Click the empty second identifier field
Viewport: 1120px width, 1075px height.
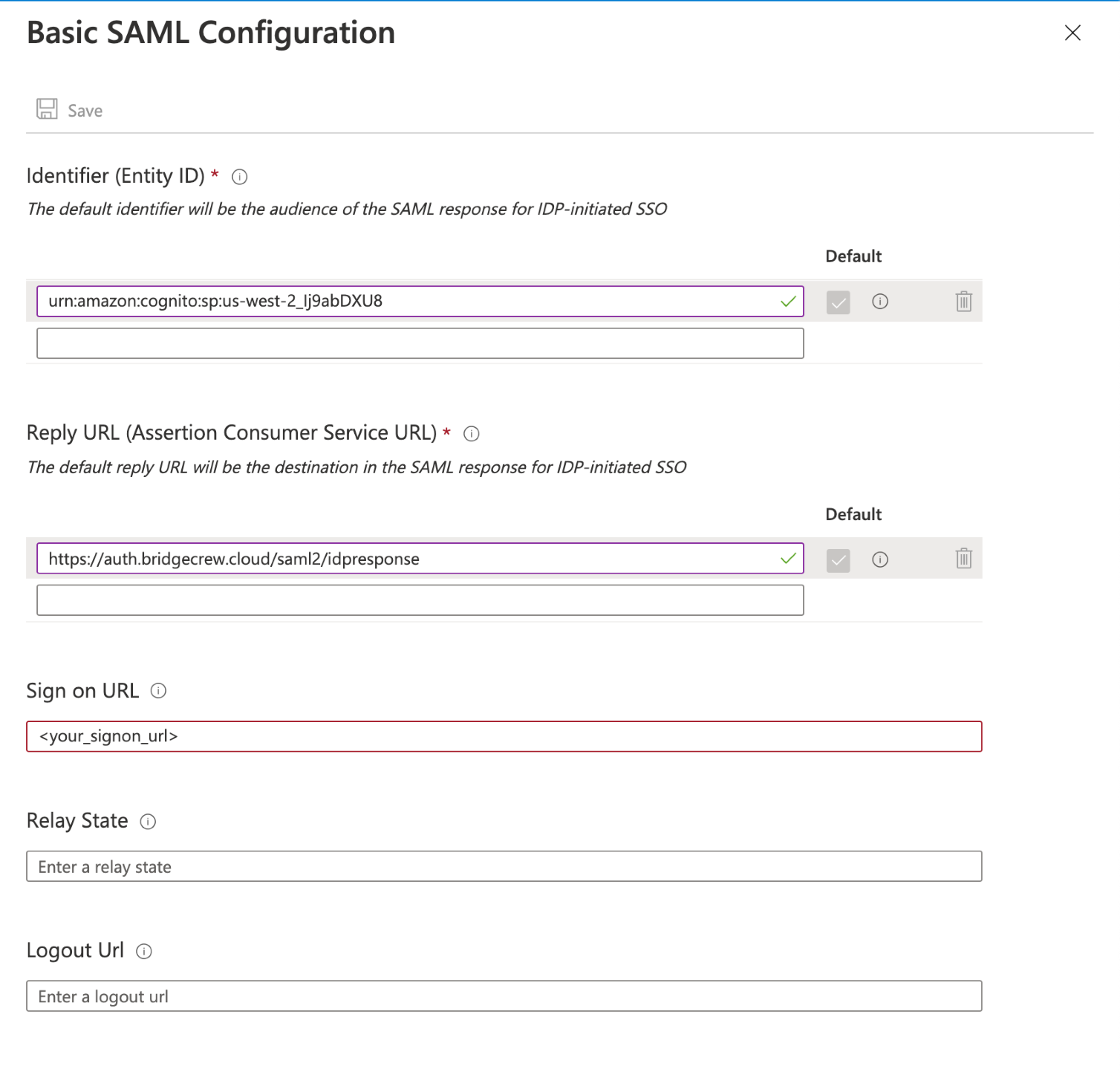tap(420, 343)
